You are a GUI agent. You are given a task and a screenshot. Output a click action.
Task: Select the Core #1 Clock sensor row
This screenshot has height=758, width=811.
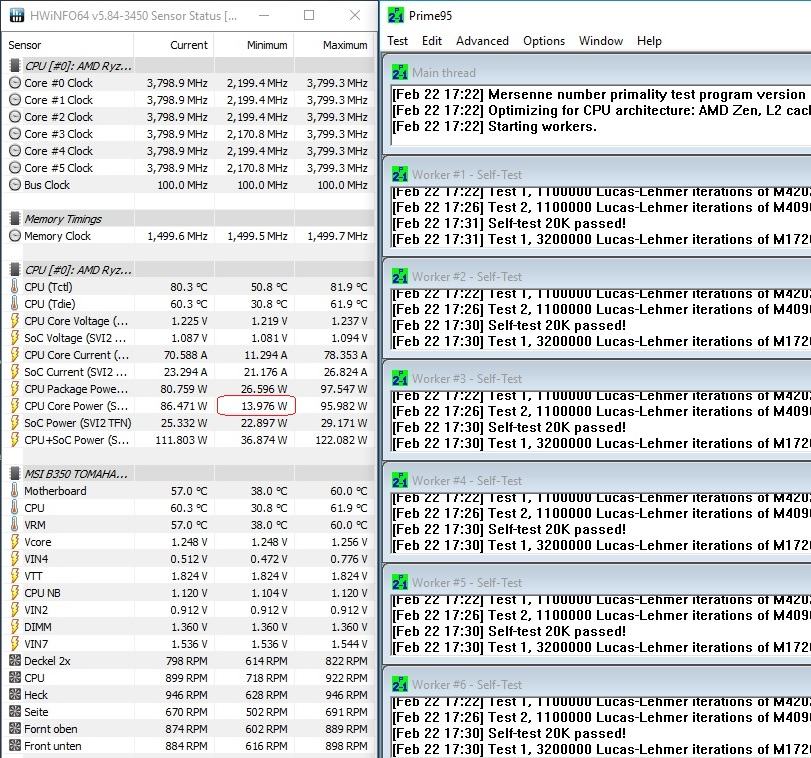coord(189,100)
